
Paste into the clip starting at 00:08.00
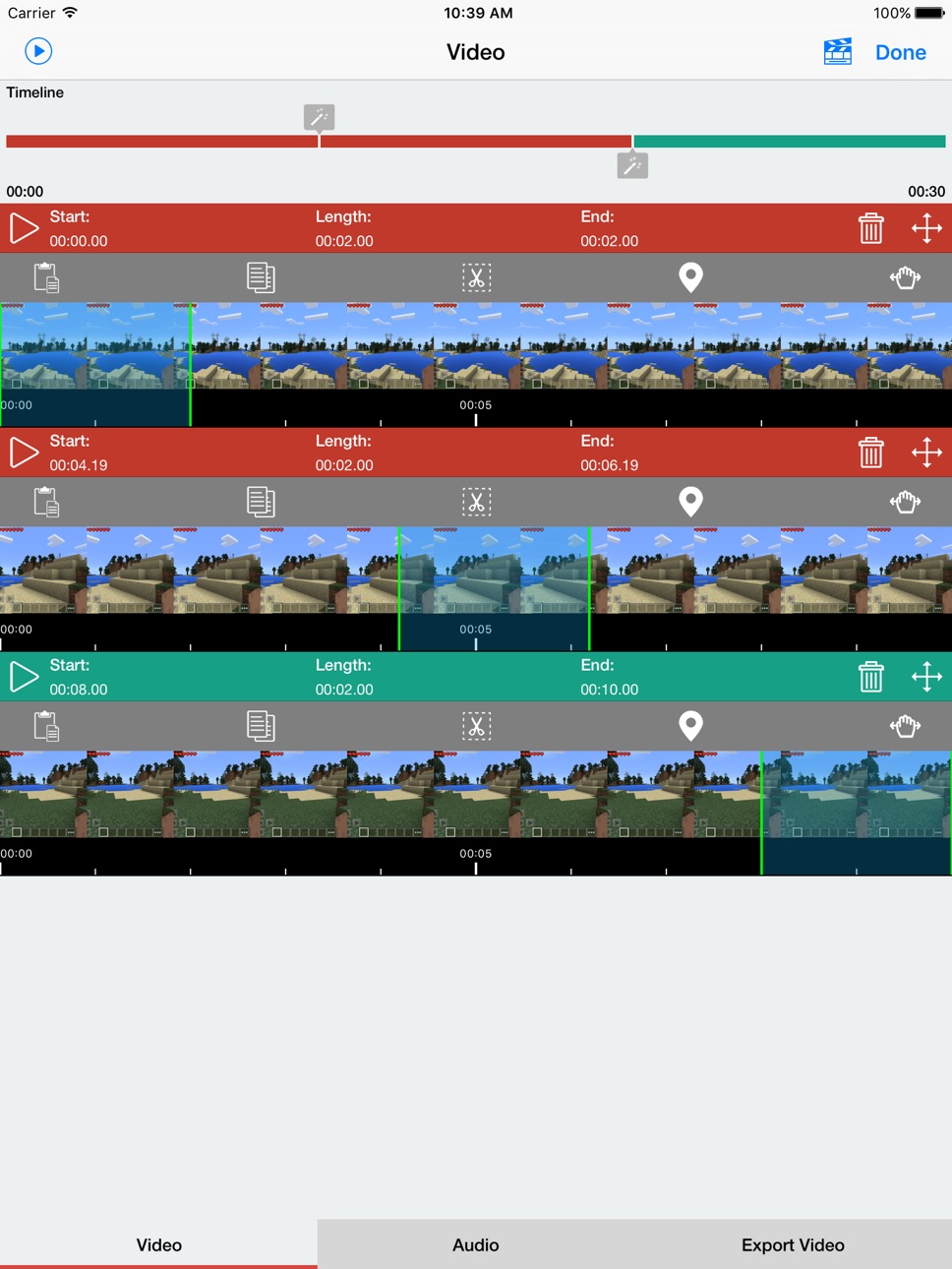pyautogui.click(x=46, y=726)
